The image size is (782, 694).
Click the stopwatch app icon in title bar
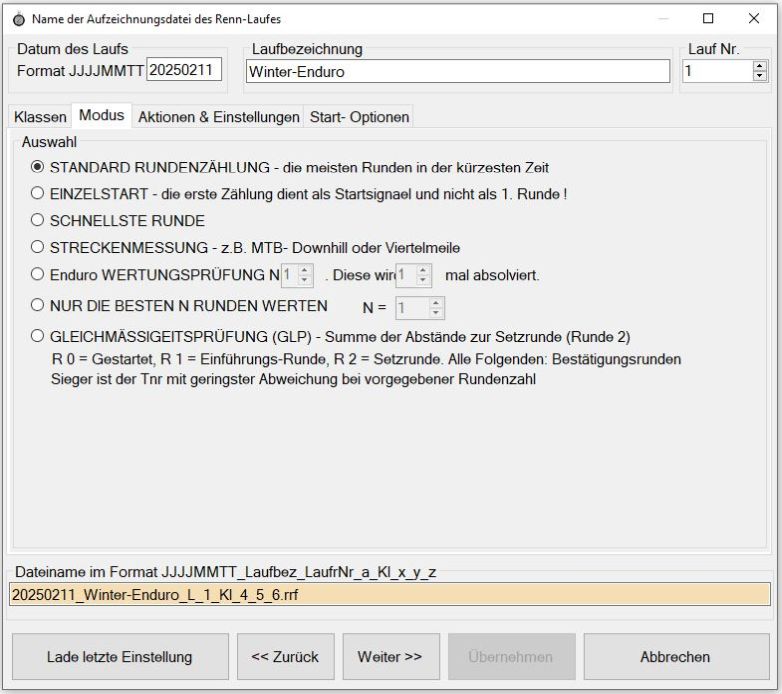[19, 19]
